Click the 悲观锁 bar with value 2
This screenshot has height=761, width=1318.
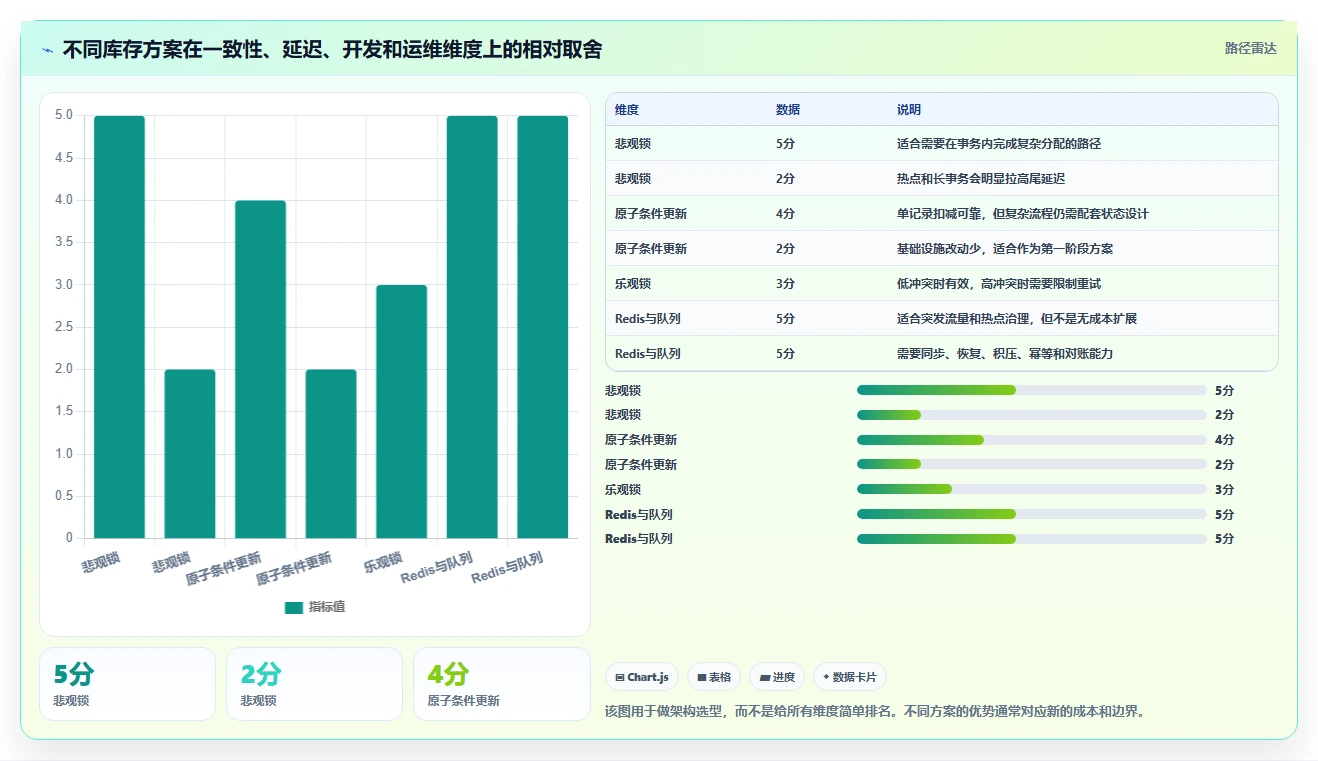190,454
